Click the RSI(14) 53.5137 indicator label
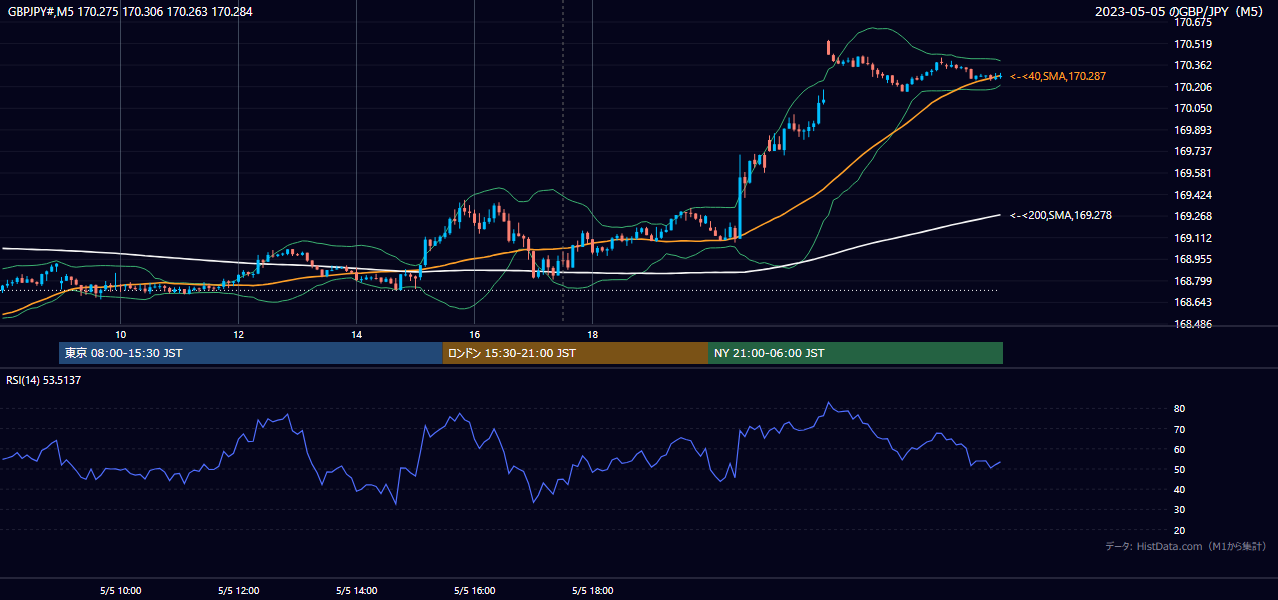The image size is (1278, 600). [x=44, y=380]
